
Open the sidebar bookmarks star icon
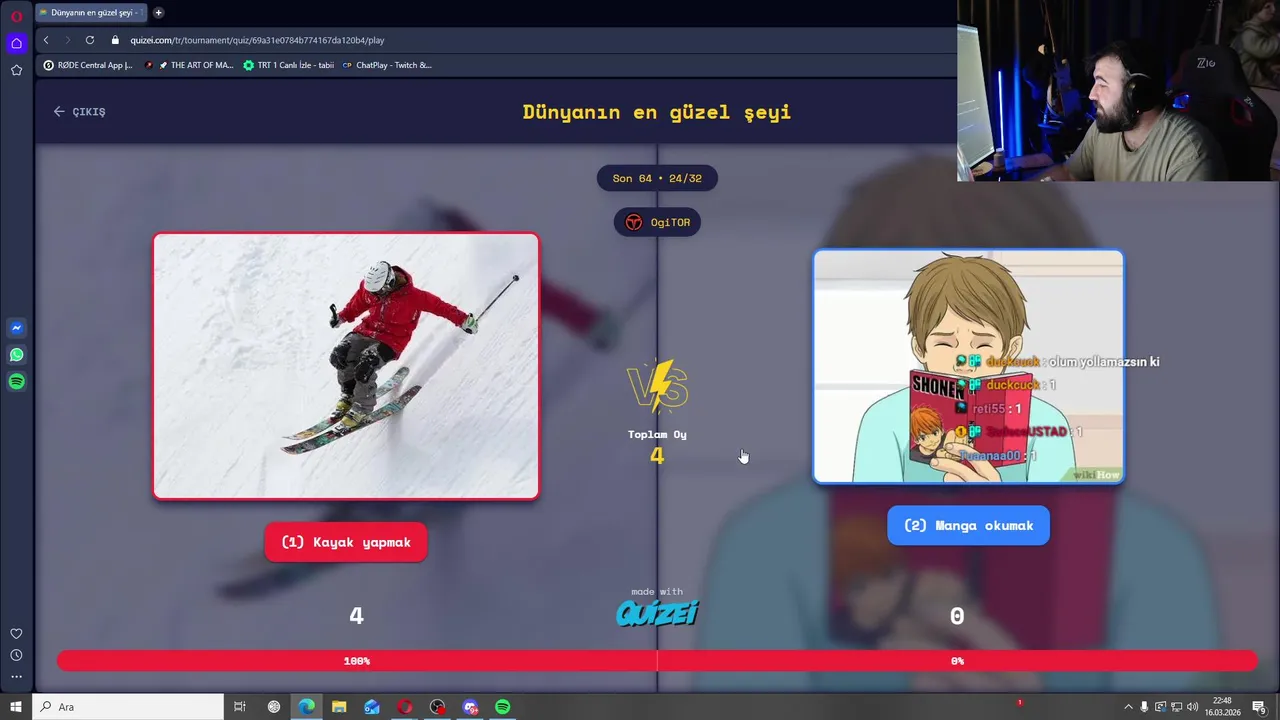coord(16,70)
